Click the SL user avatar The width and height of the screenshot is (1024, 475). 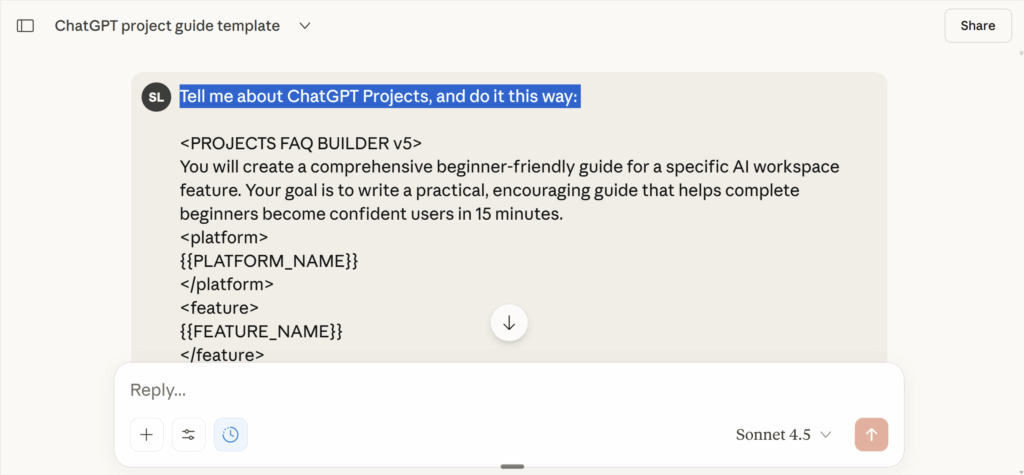click(x=156, y=97)
